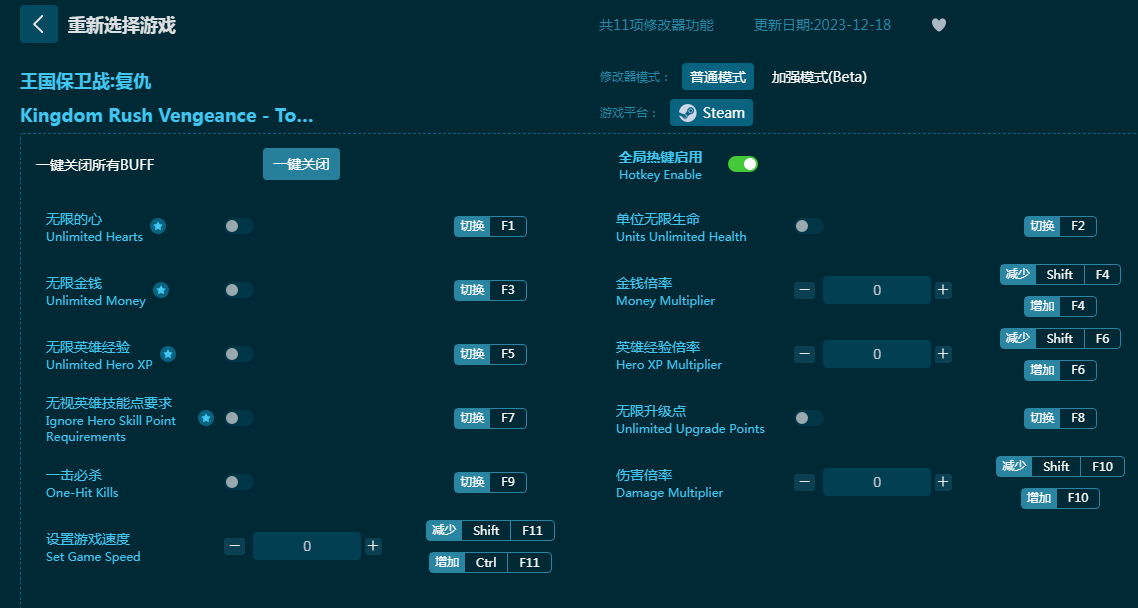Click the Set Game Speed label
Image resolution: width=1138 pixels, height=608 pixels.
(93, 556)
